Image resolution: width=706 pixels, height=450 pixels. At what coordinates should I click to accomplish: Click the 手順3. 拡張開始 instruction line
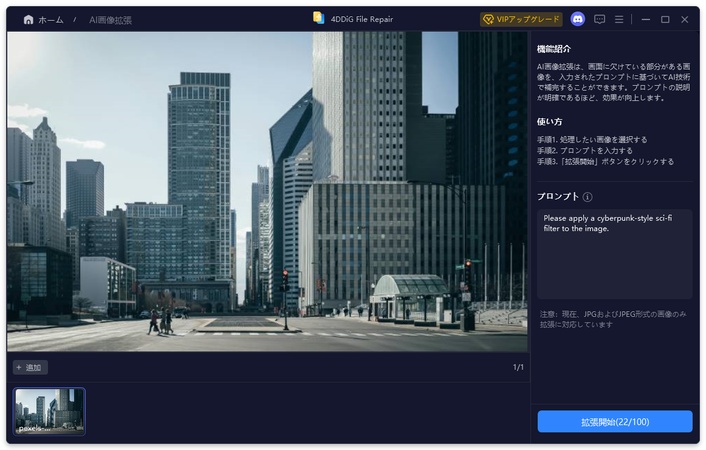click(605, 161)
